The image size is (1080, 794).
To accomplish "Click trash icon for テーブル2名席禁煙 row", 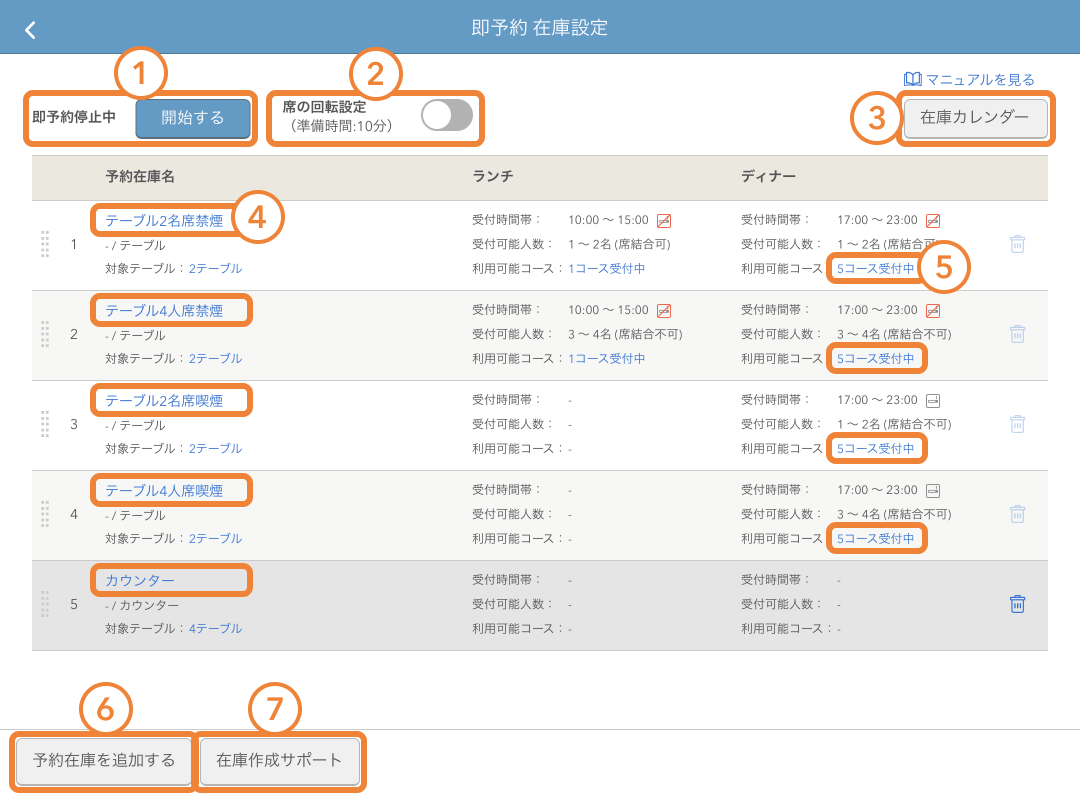I will pos(1017,244).
